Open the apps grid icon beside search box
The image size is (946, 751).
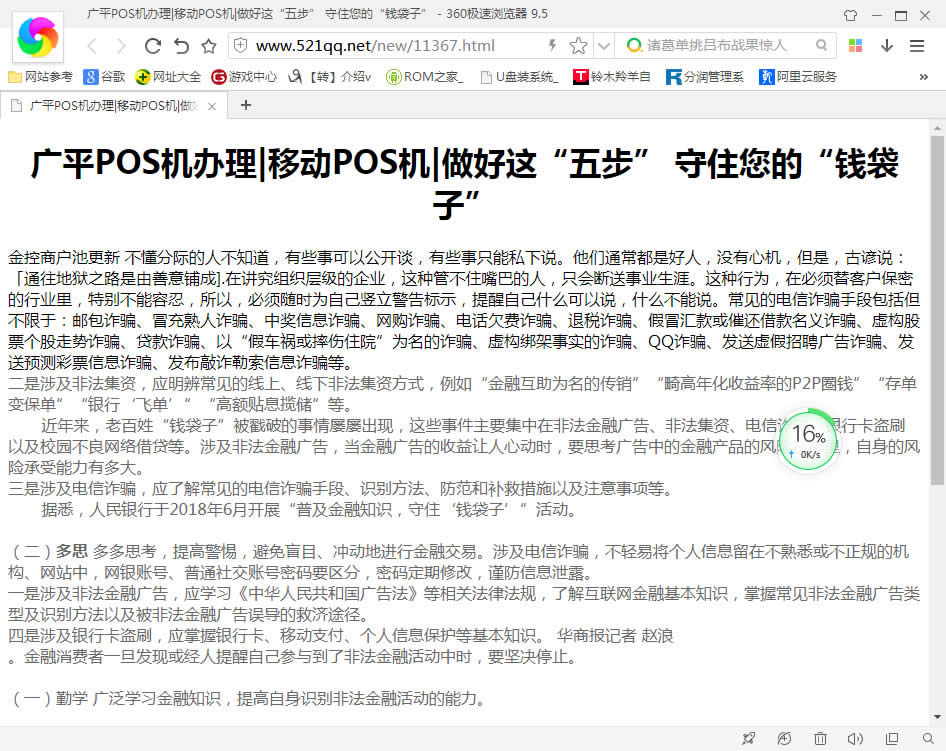(x=855, y=45)
